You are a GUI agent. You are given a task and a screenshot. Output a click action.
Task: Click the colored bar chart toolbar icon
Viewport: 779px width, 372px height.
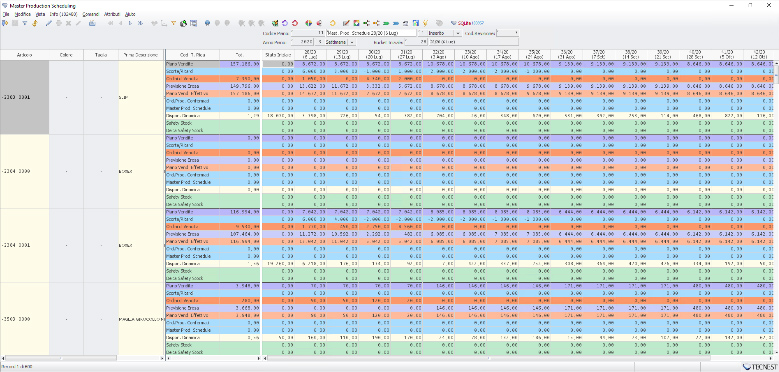click(416, 23)
